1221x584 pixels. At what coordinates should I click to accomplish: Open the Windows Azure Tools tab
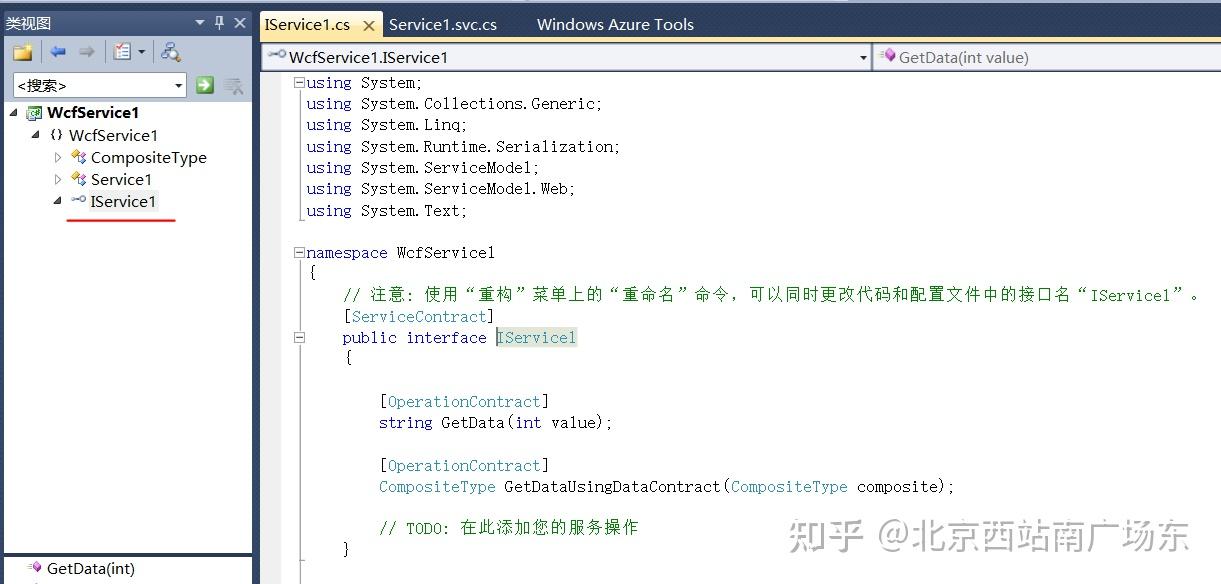(x=615, y=25)
